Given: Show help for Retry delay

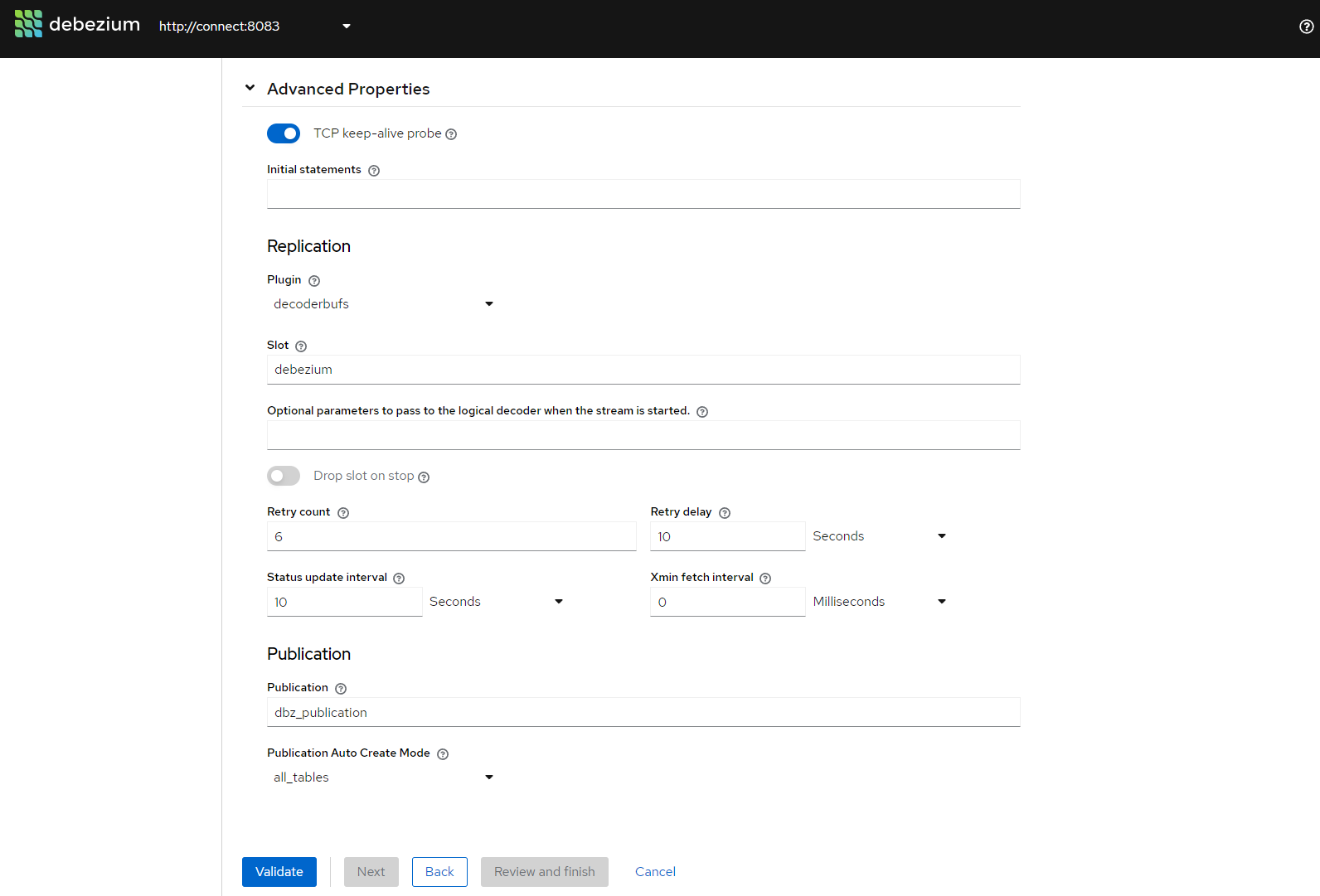Looking at the screenshot, I should [x=725, y=513].
